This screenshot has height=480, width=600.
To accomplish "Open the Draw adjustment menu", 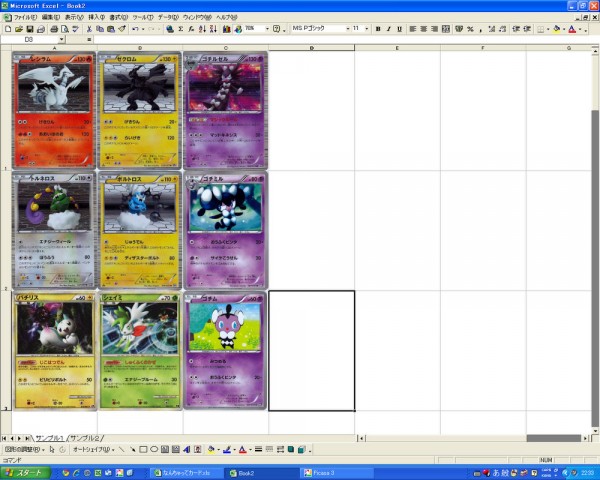I will coord(24,449).
